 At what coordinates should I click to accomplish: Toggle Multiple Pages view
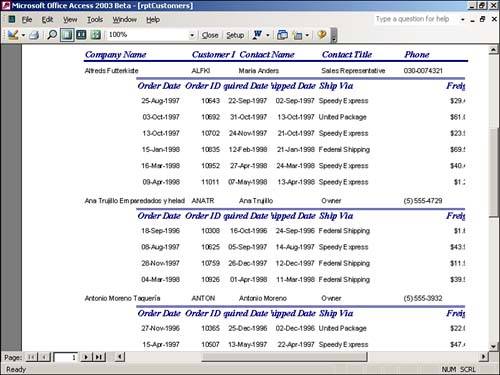96,35
